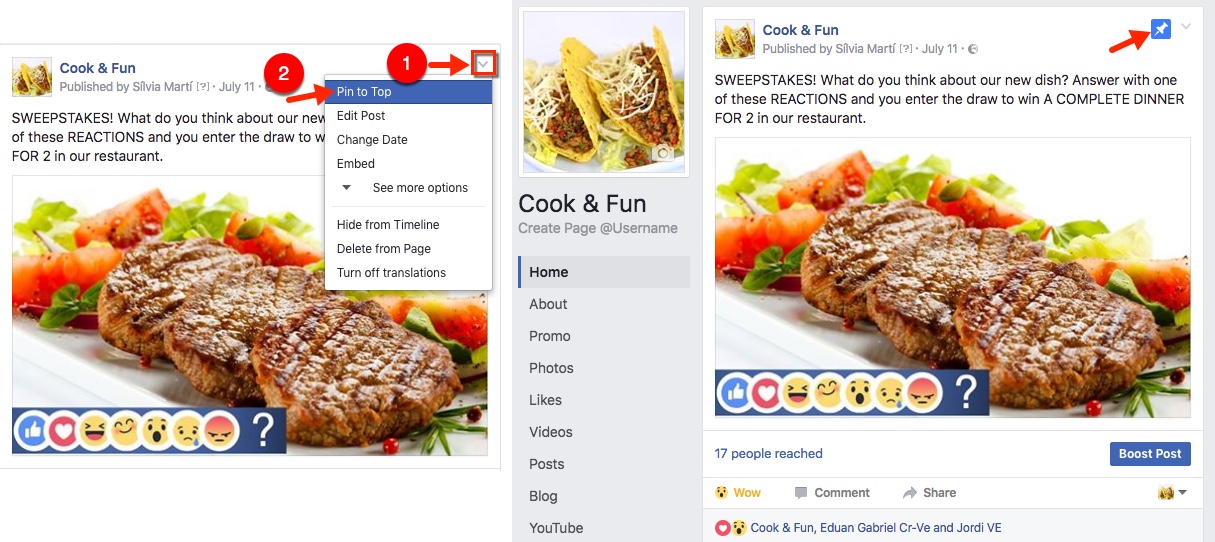Select Hide from Timeline option
Image resolution: width=1215 pixels, height=542 pixels.
388,225
